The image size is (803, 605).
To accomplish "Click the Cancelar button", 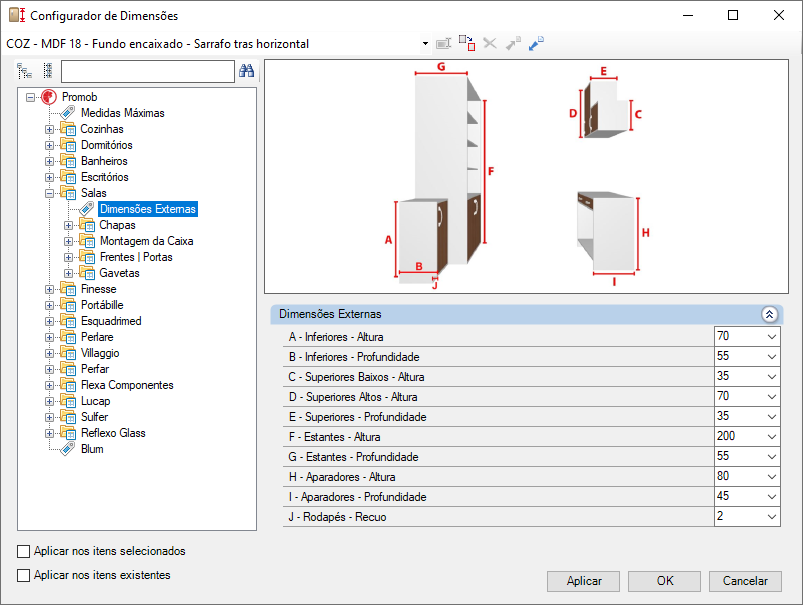I will click(x=745, y=581).
